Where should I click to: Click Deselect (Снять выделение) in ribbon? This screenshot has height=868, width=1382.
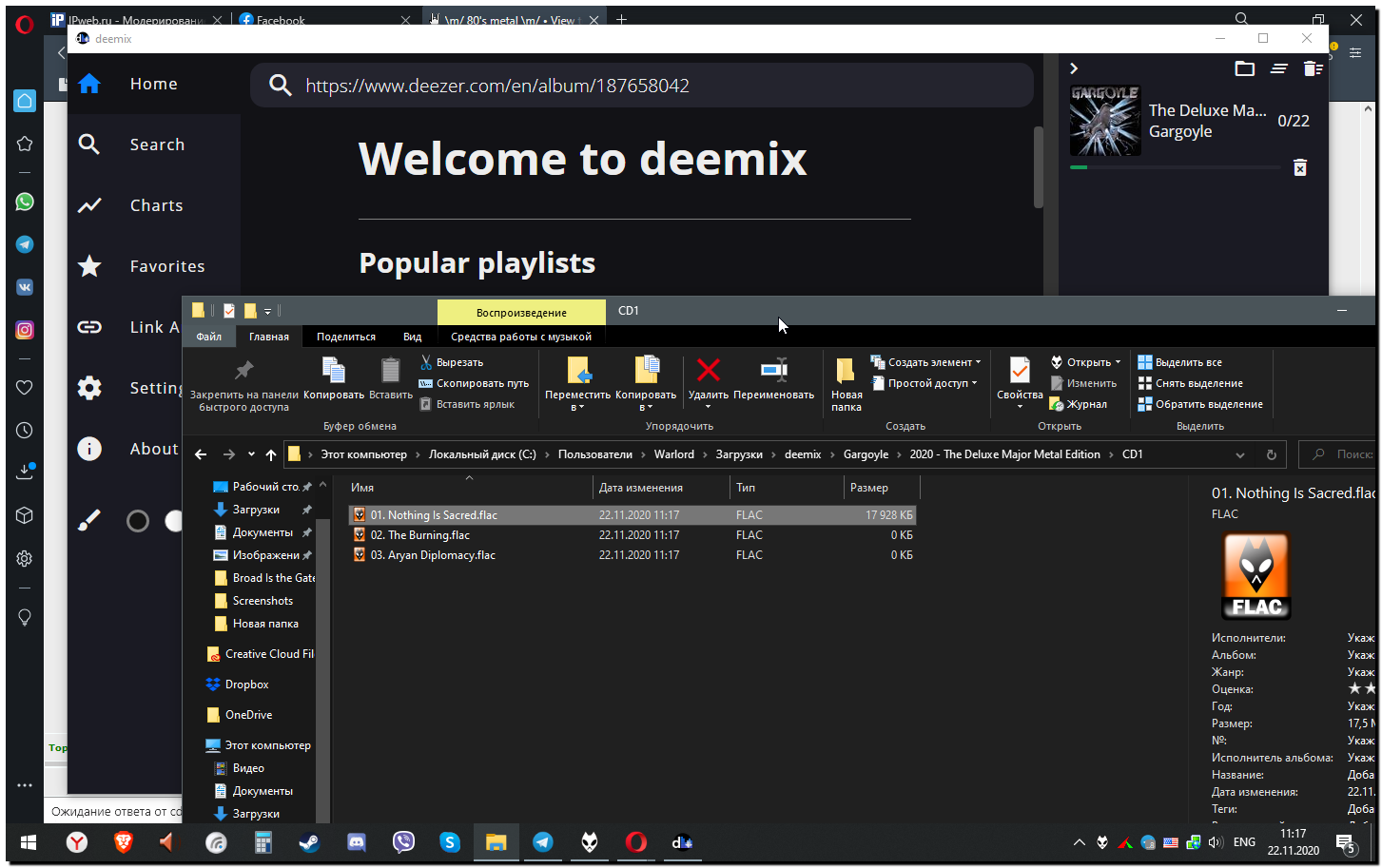1190,383
